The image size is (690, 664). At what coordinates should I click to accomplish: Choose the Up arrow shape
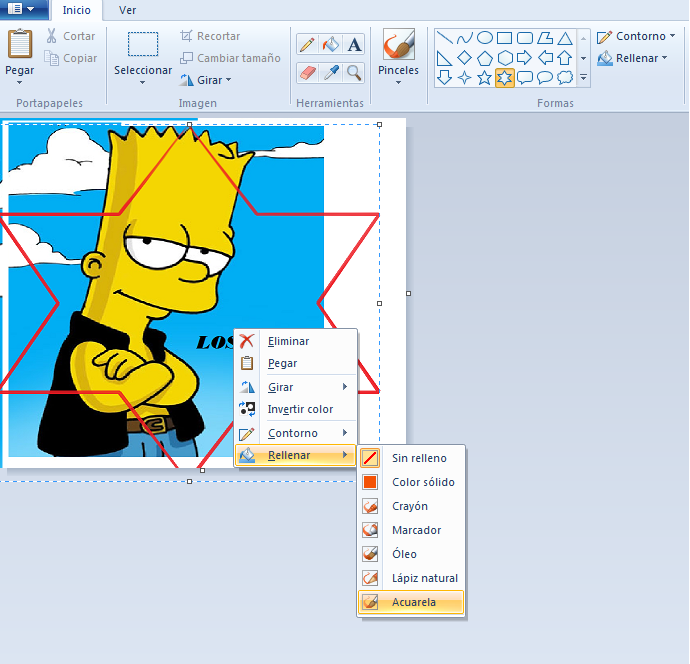click(x=565, y=58)
